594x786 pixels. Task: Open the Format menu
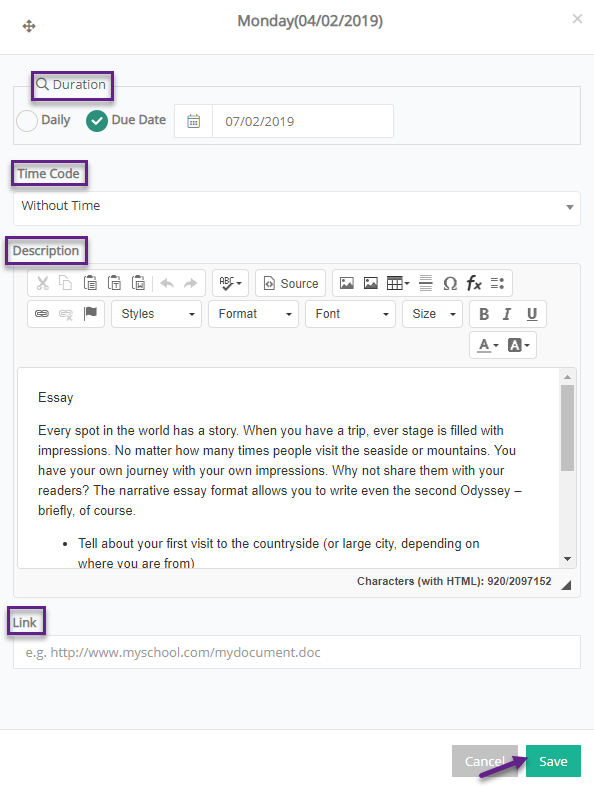point(253,314)
